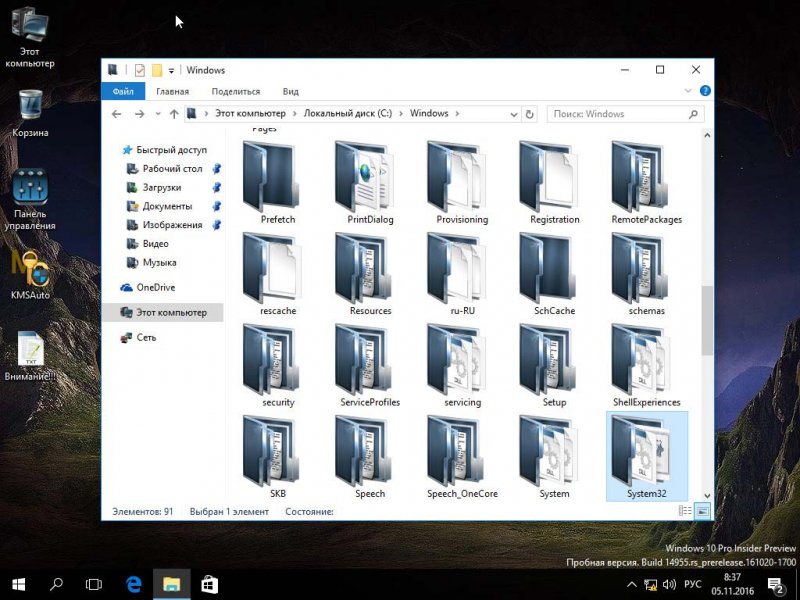Expand the chevron after Этот компьютер breadcrumb
800x600 pixels.
tap(294, 114)
